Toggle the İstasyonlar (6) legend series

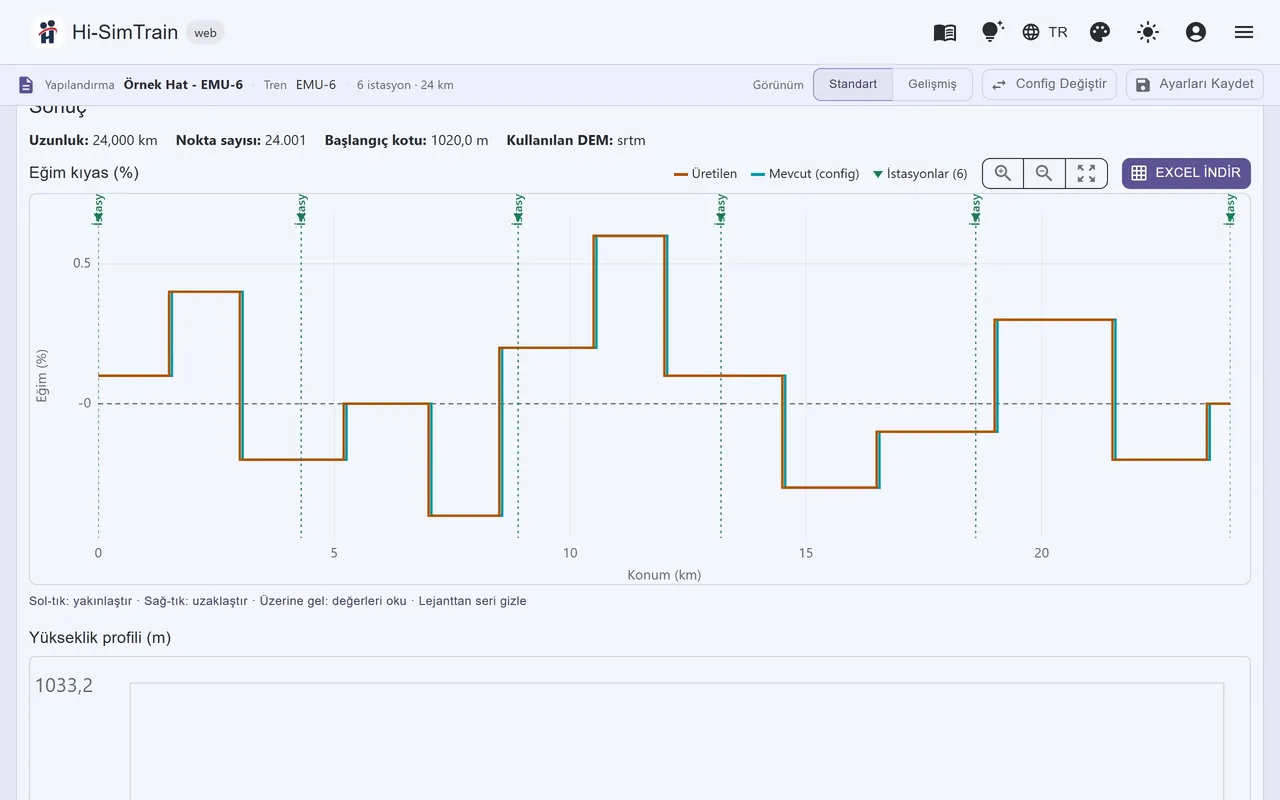(x=920, y=174)
